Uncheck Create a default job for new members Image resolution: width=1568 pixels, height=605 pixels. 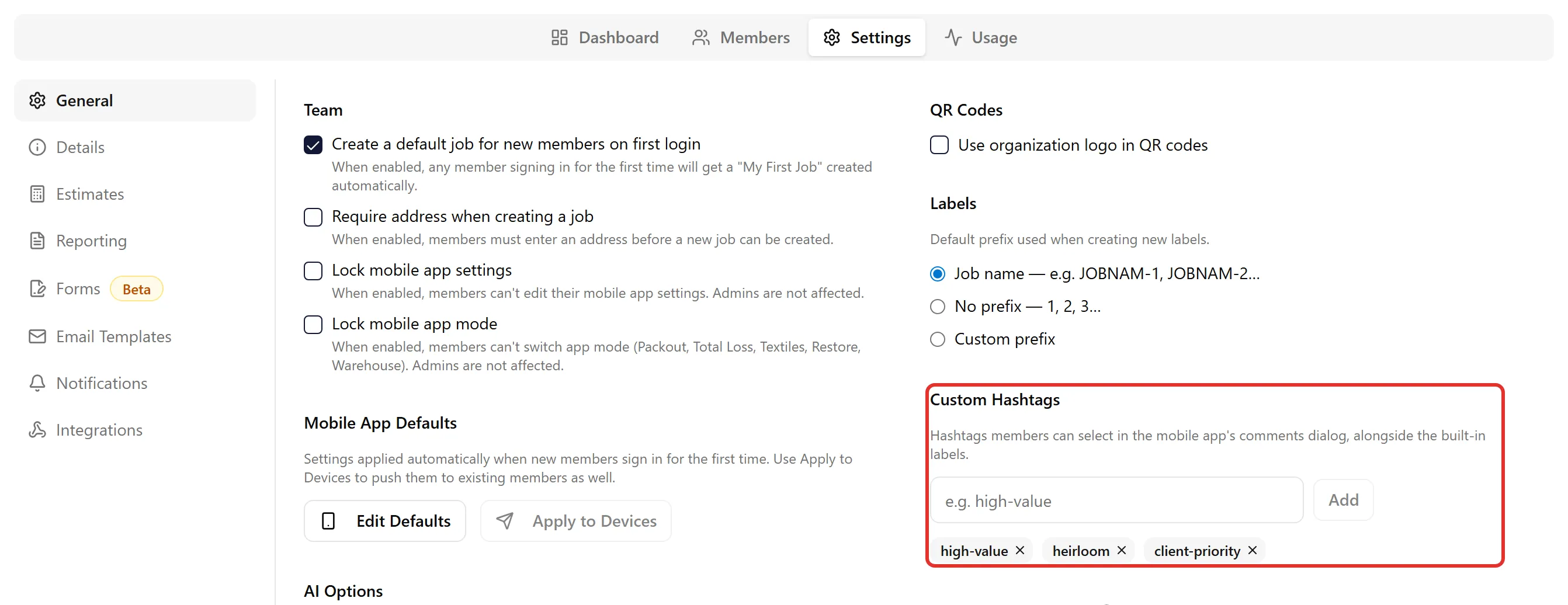[x=313, y=145]
